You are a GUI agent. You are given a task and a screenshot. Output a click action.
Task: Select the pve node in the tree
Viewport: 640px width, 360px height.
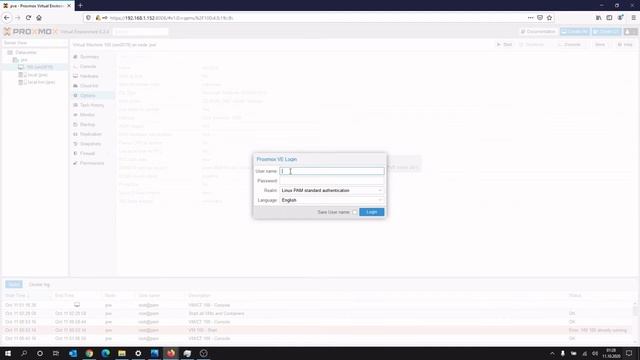(24, 60)
